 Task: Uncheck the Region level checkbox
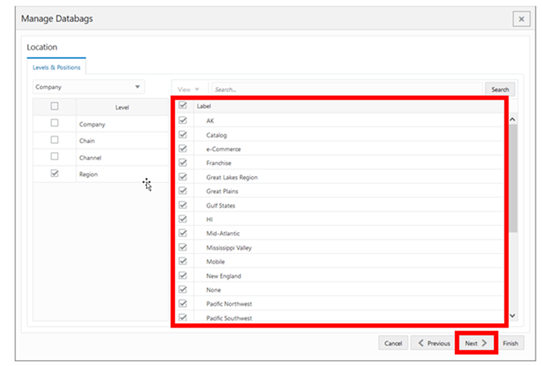[x=55, y=173]
